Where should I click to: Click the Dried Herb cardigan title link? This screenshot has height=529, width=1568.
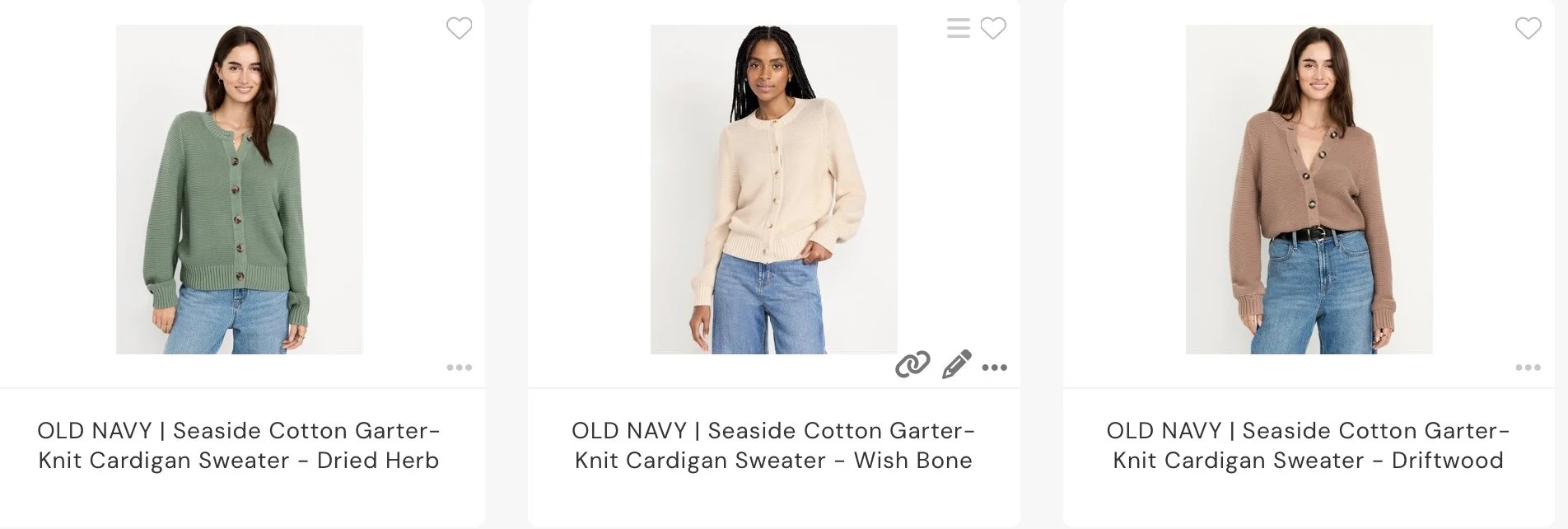tap(239, 446)
